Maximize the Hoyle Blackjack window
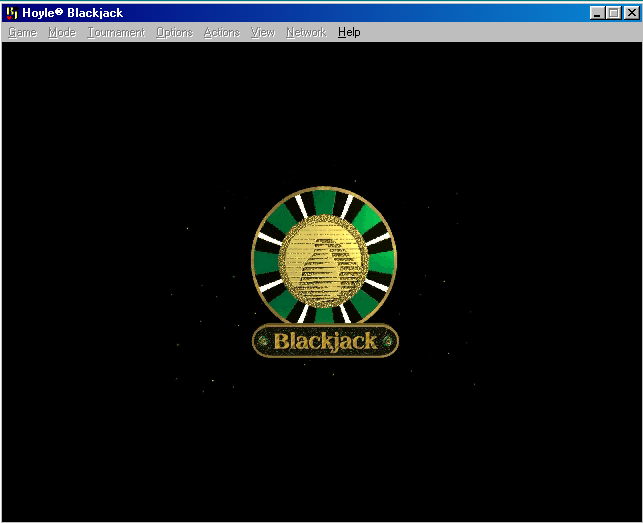 (614, 13)
